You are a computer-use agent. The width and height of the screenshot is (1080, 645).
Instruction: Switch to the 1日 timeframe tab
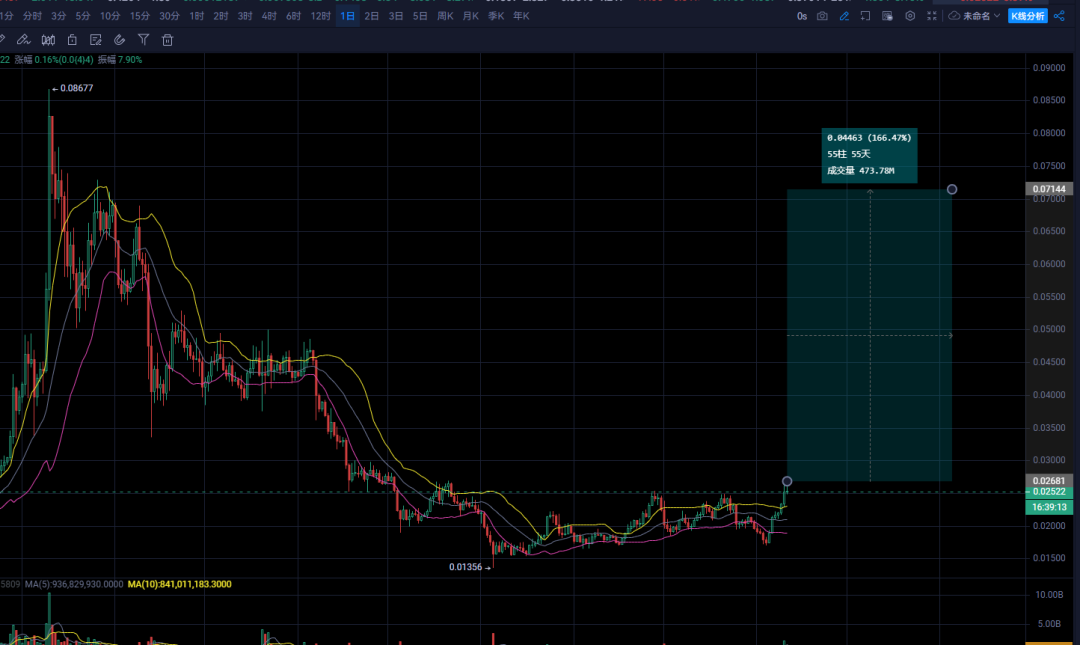[x=348, y=16]
